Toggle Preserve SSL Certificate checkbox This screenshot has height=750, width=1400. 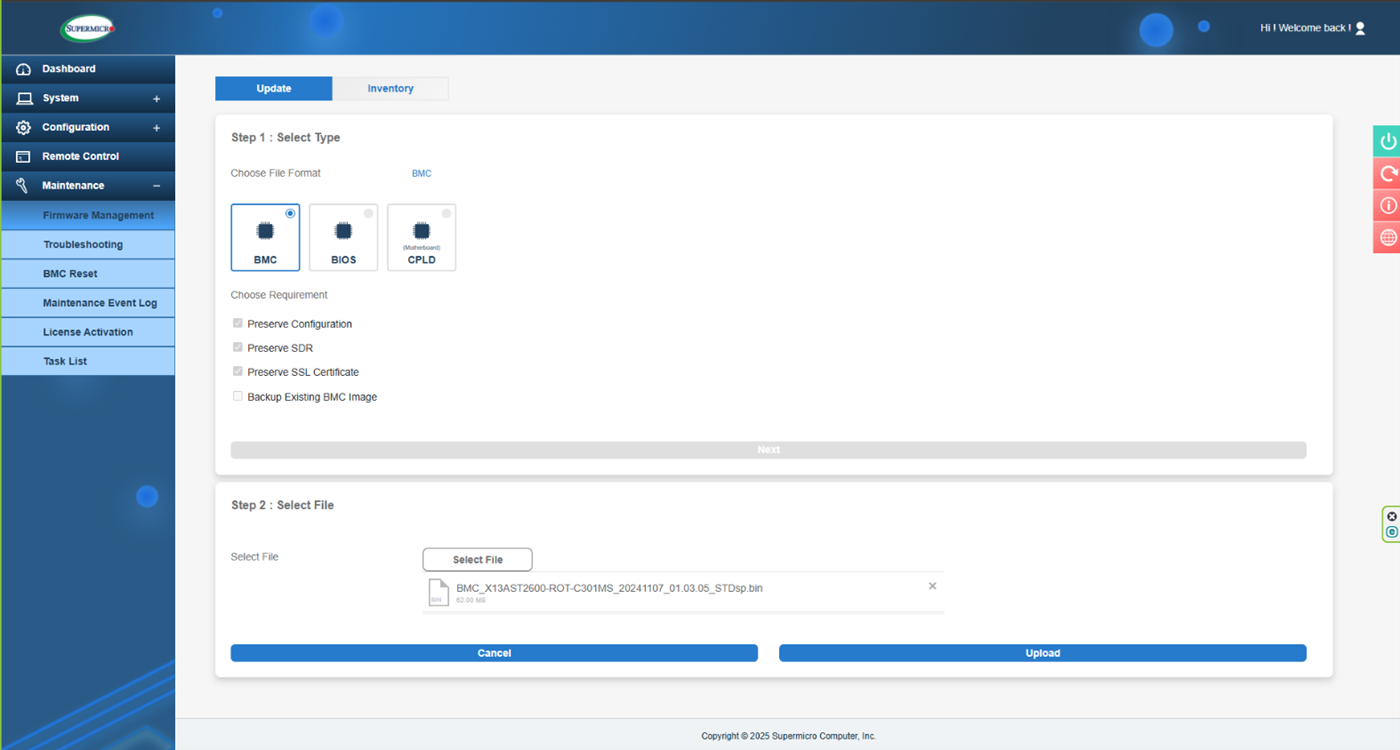click(x=238, y=372)
